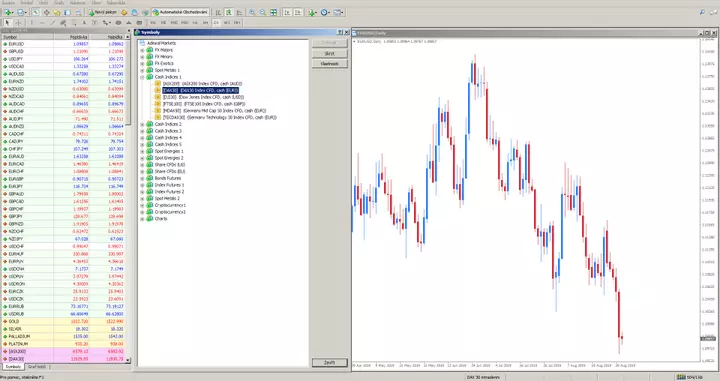Set timeframe to D1

point(216,22)
